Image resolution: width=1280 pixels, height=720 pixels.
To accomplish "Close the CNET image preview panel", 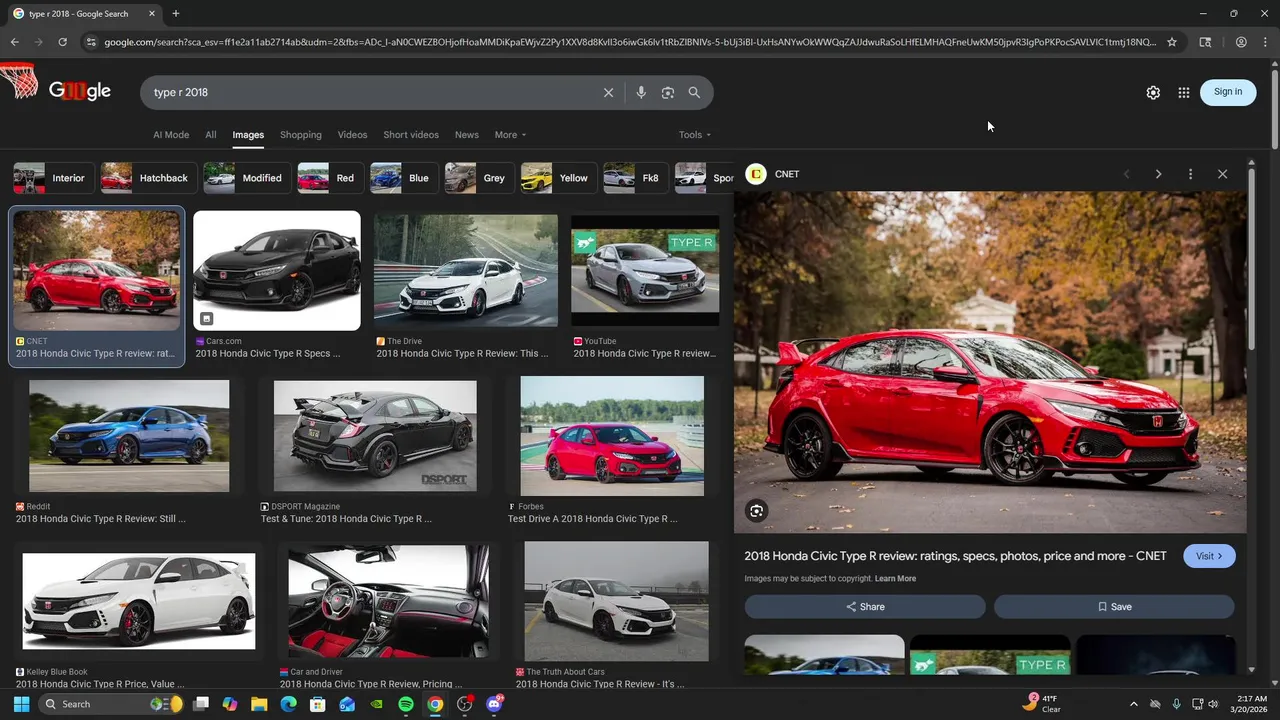I will pyautogui.click(x=1222, y=174).
